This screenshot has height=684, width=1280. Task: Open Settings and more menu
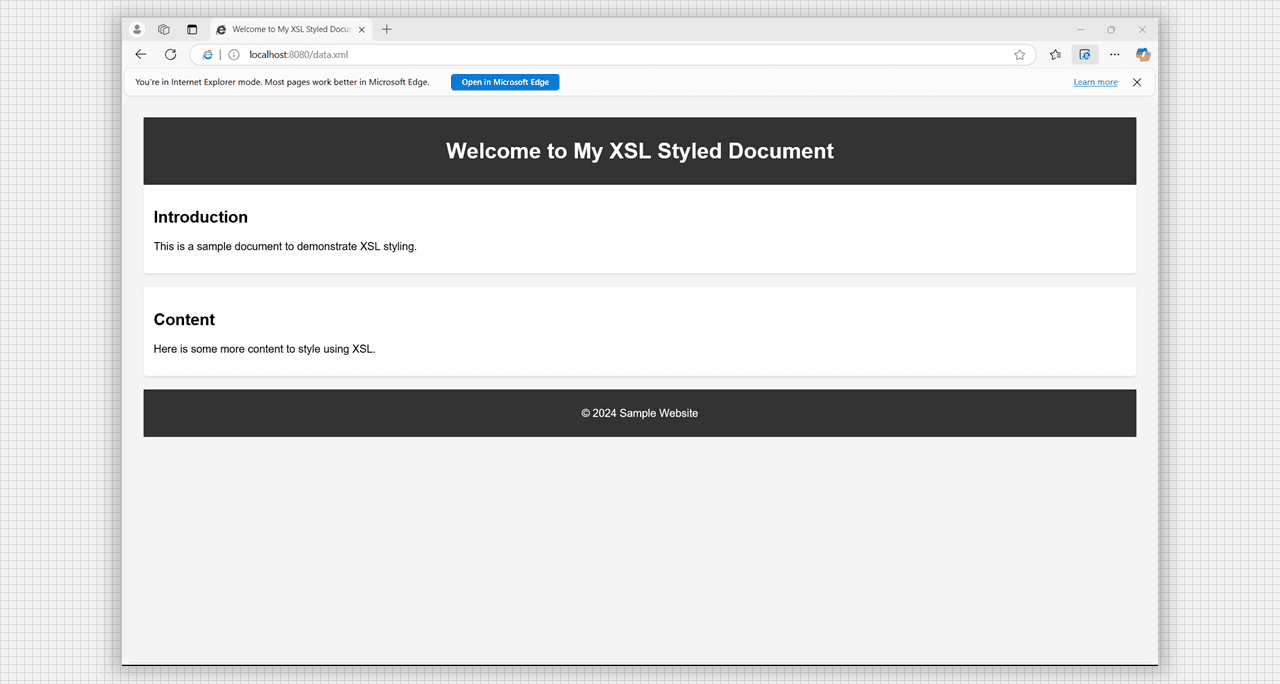1114,55
